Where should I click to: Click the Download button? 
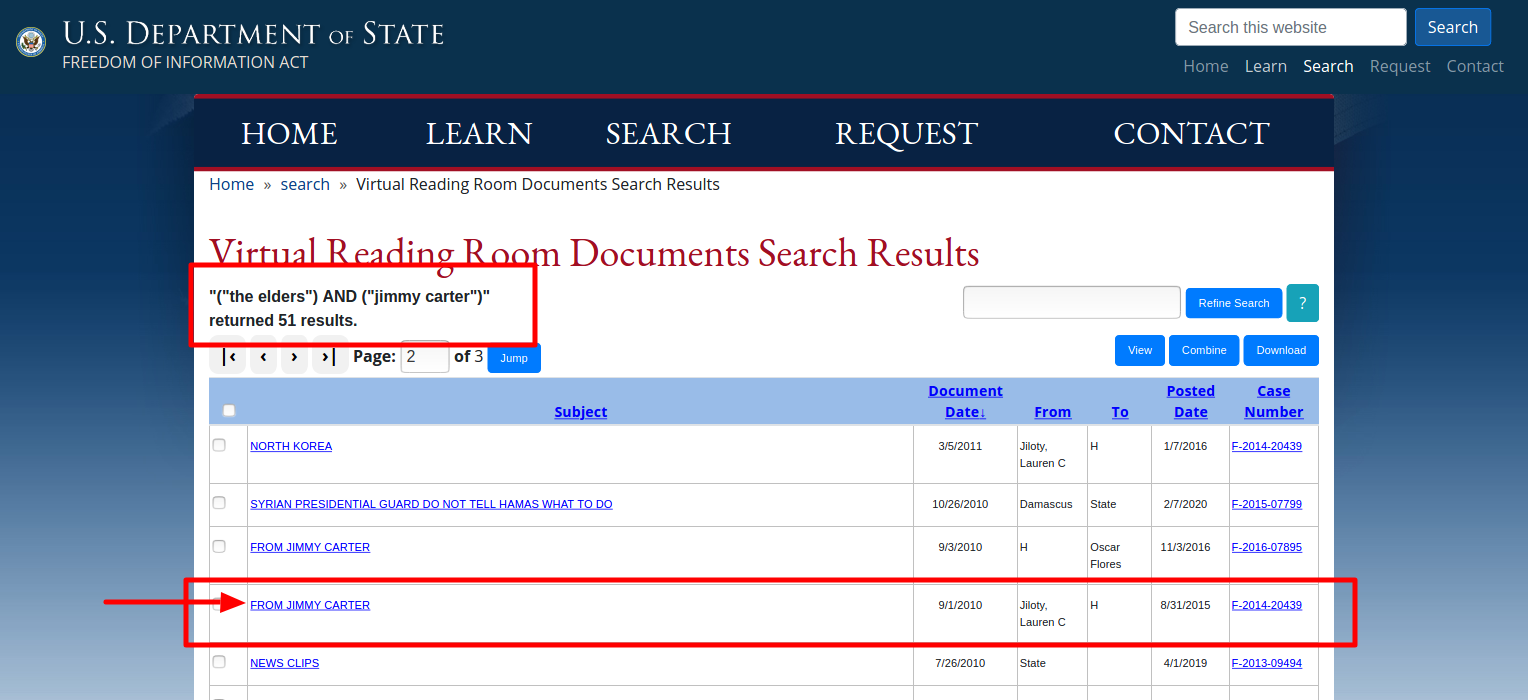click(1281, 350)
